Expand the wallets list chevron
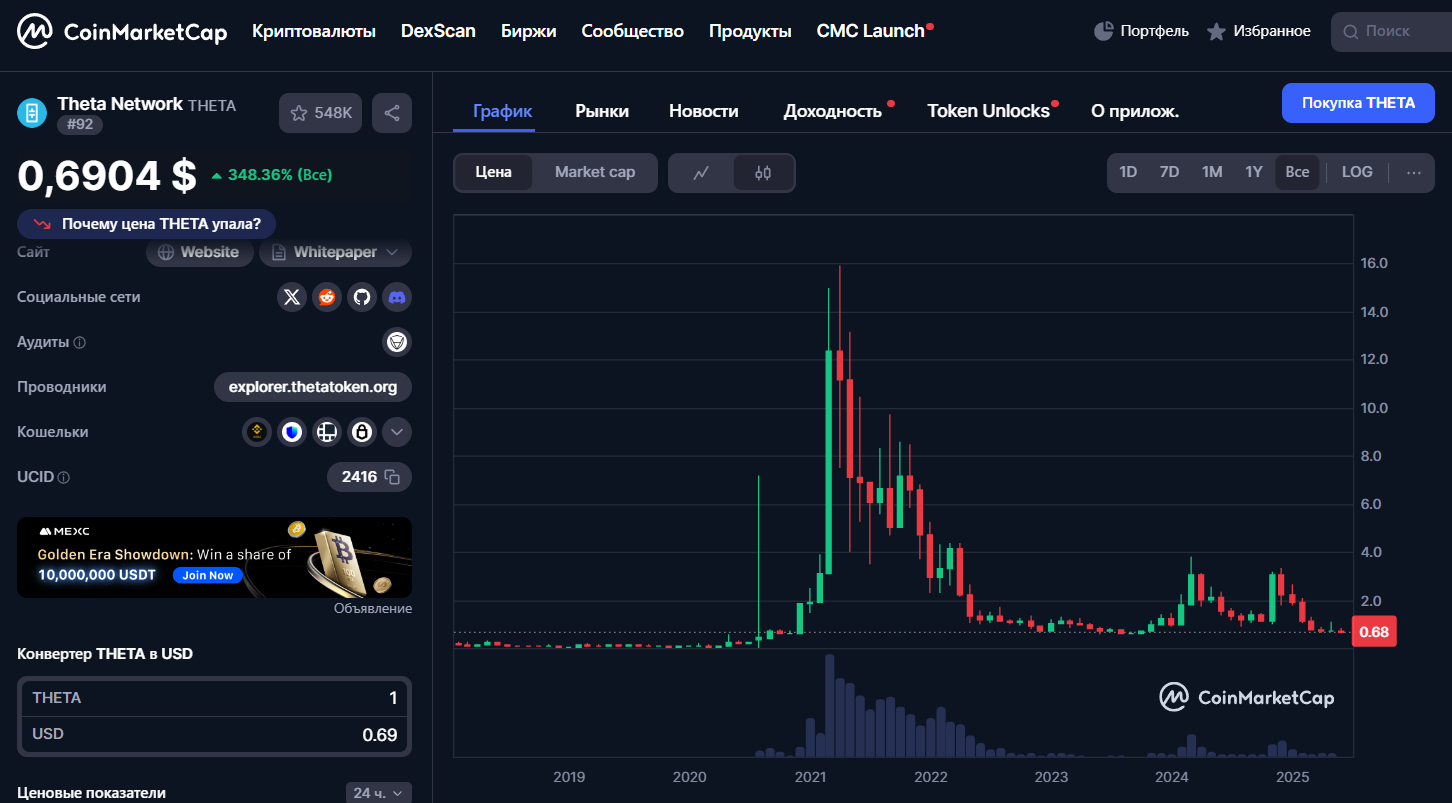This screenshot has height=803, width=1452. pos(396,431)
